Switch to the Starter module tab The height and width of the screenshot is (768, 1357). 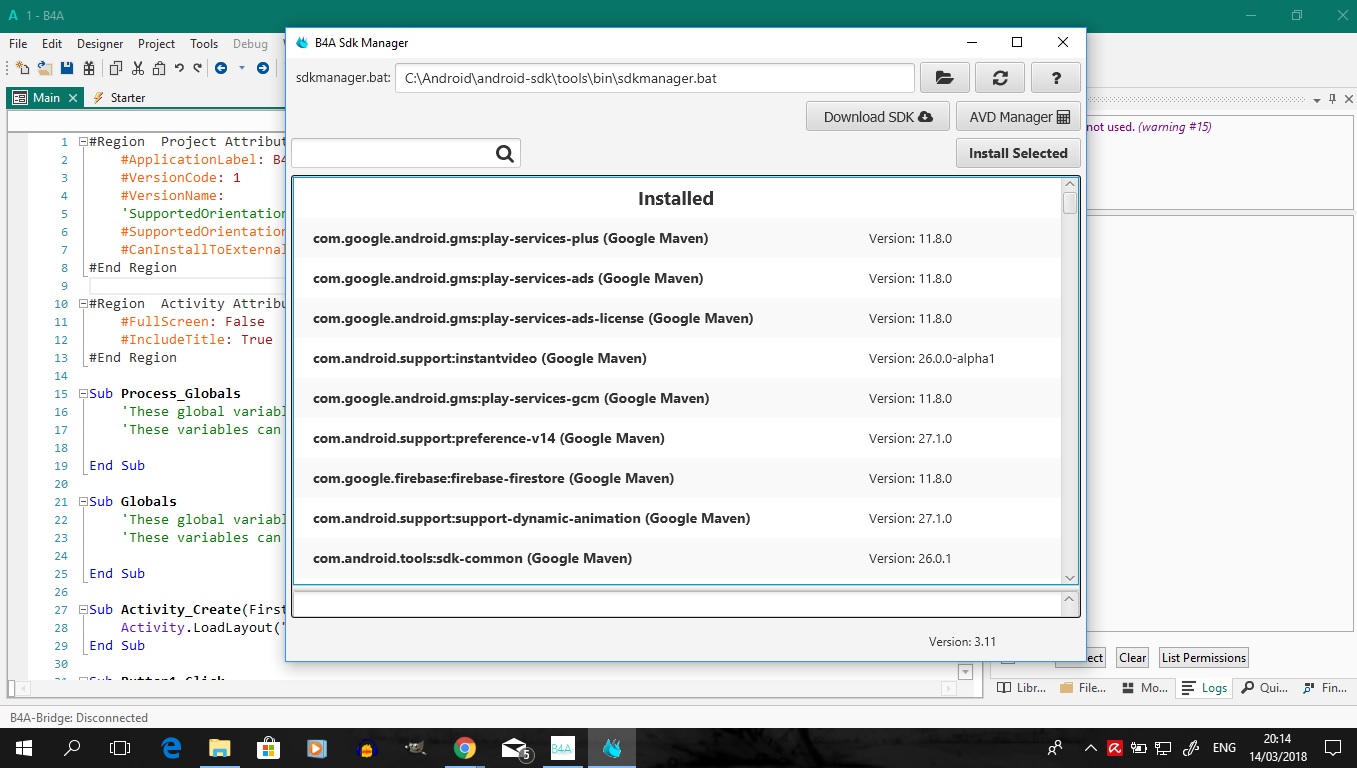(x=118, y=98)
